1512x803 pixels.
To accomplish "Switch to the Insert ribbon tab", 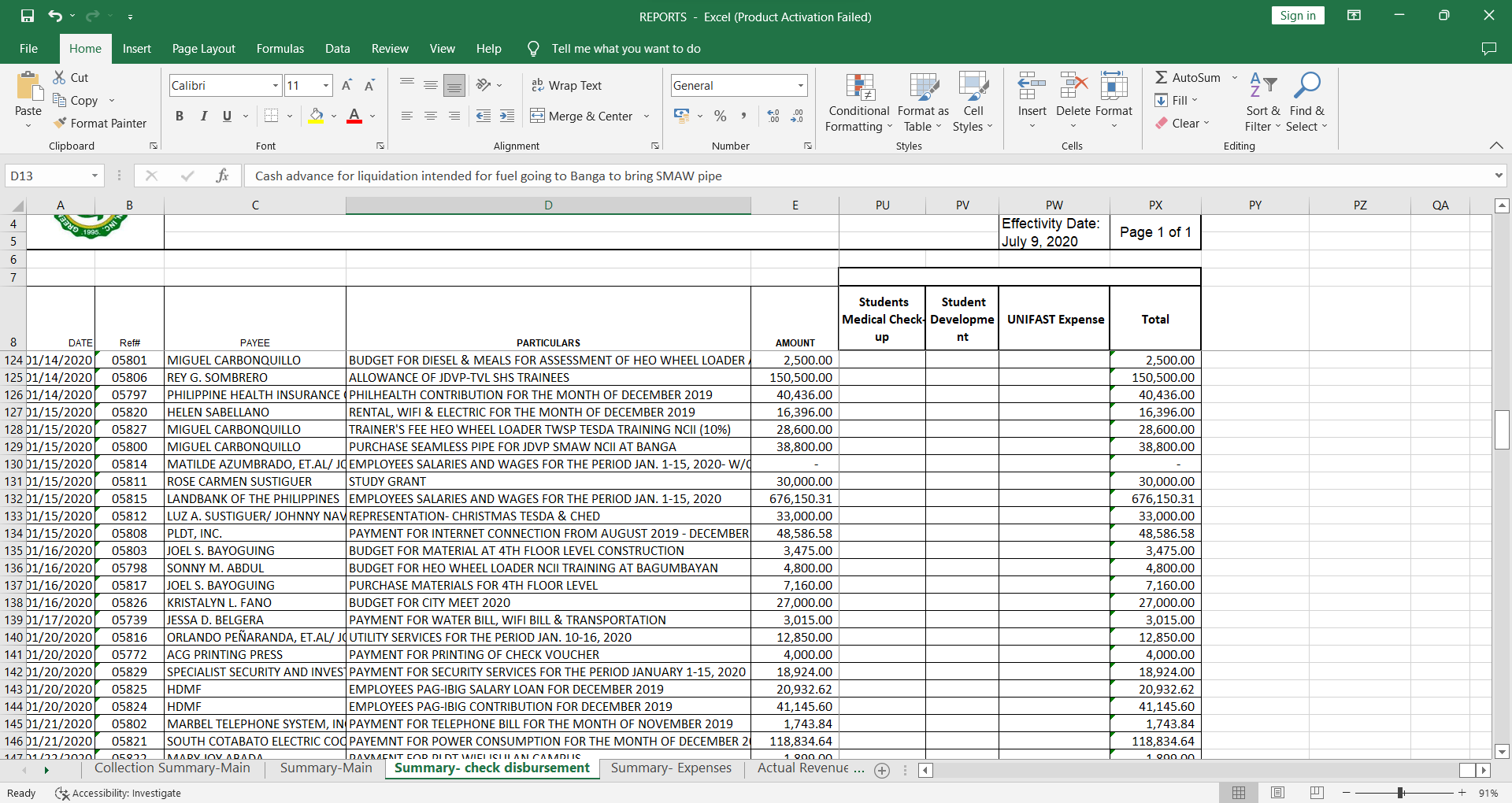I will [x=136, y=48].
